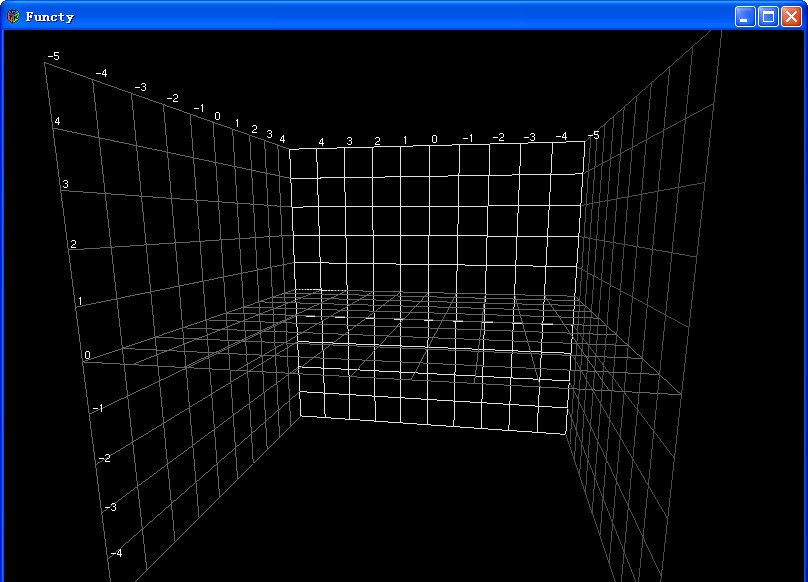Click label "1" above the back wall grid
Image resolution: width=808 pixels, height=582 pixels.
405,140
